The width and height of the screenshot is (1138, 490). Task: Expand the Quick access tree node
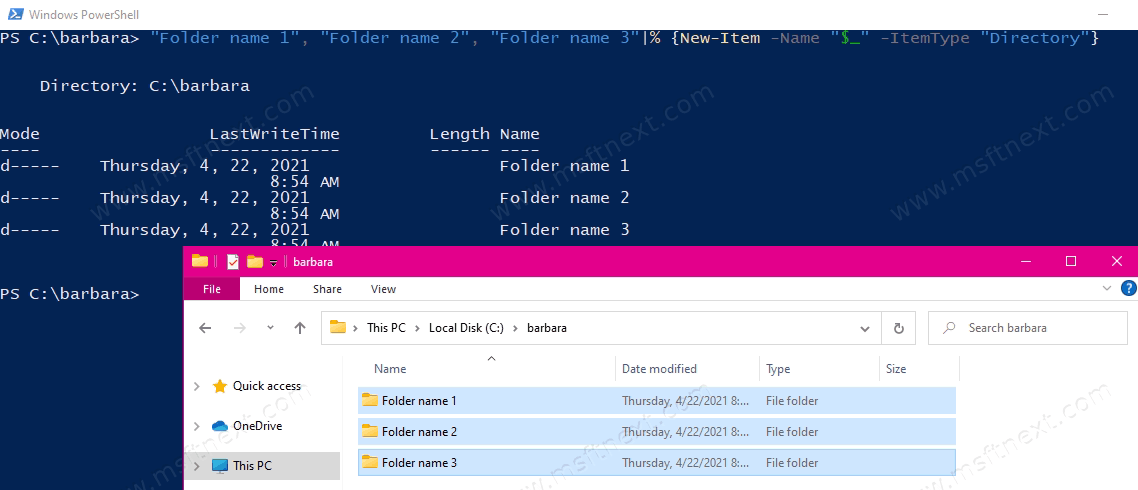coord(196,386)
